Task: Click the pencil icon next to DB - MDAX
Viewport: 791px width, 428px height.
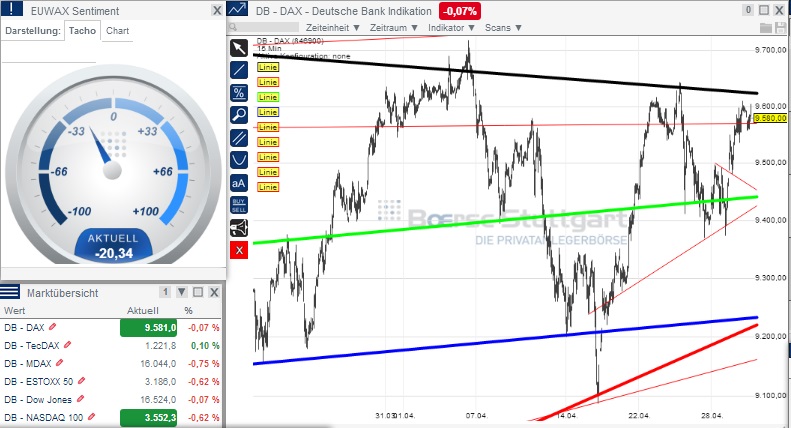Action: pyautogui.click(x=60, y=363)
